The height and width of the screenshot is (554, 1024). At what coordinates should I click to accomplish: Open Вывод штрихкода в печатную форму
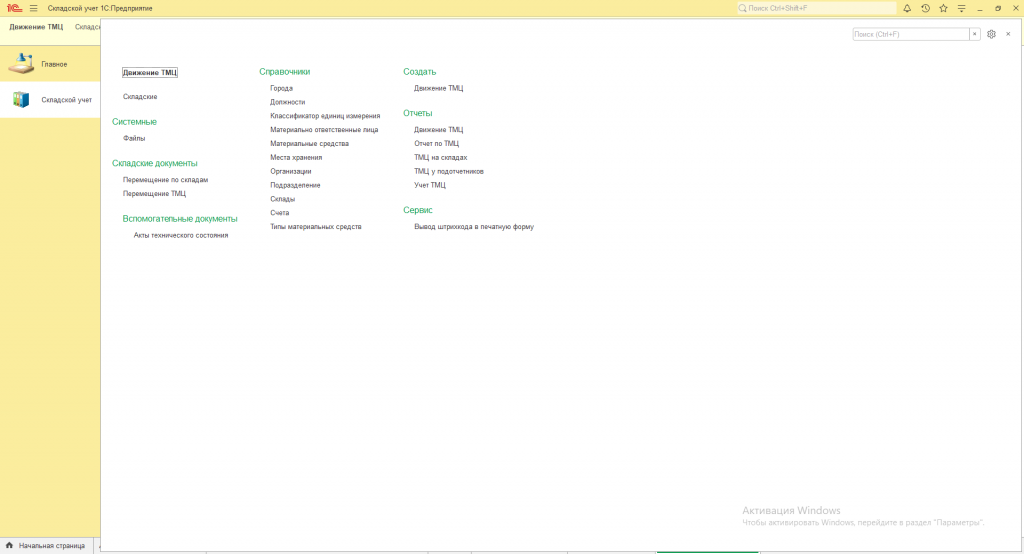473,227
